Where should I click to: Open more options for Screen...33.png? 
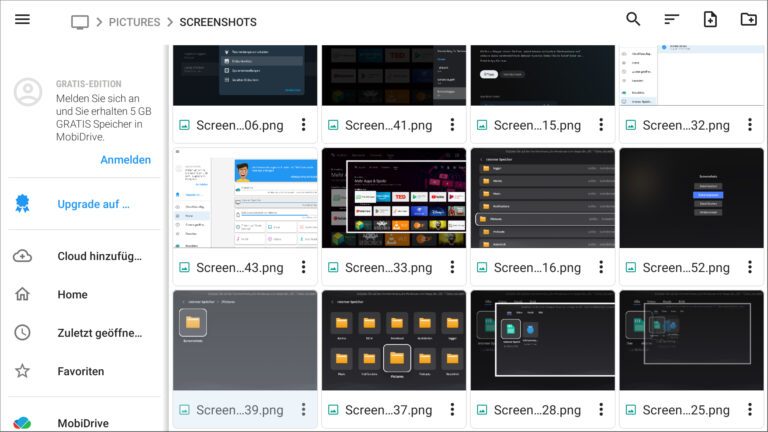tap(453, 267)
